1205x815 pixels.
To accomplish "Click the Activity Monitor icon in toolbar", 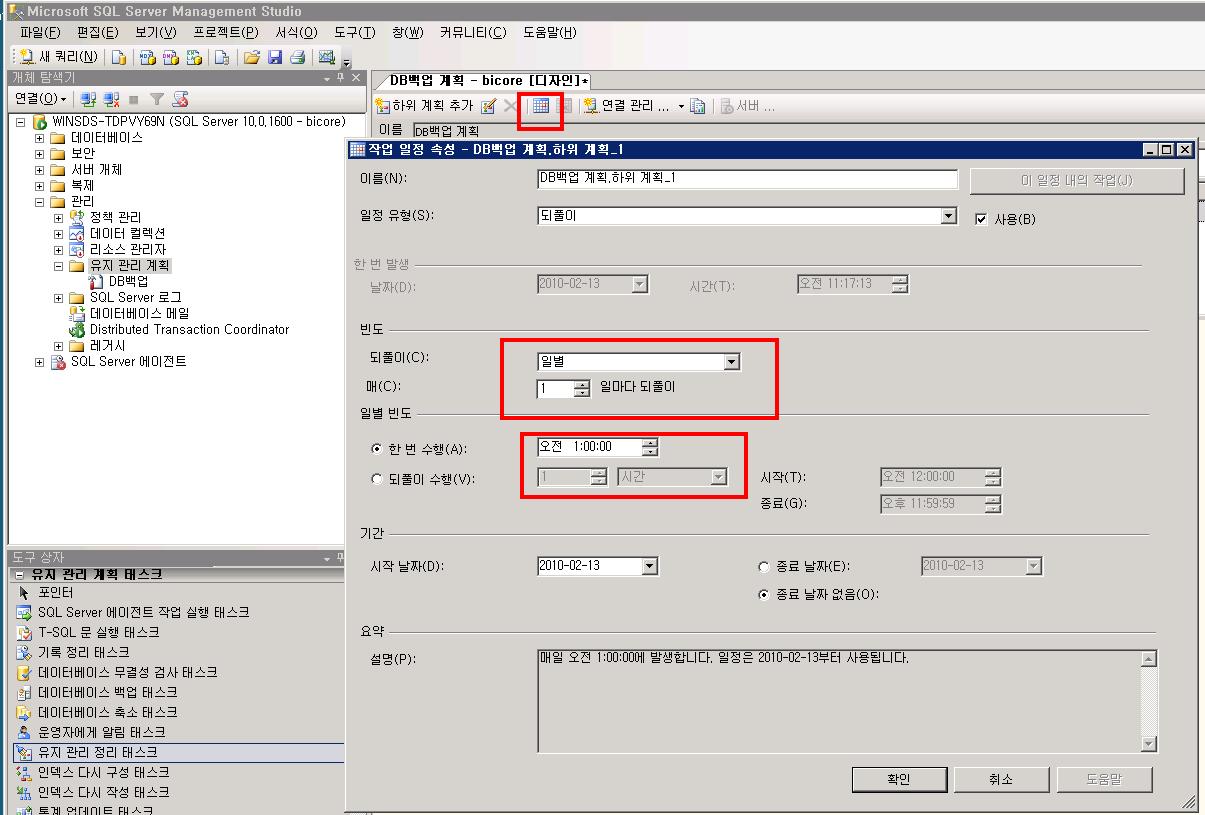I will pos(326,57).
